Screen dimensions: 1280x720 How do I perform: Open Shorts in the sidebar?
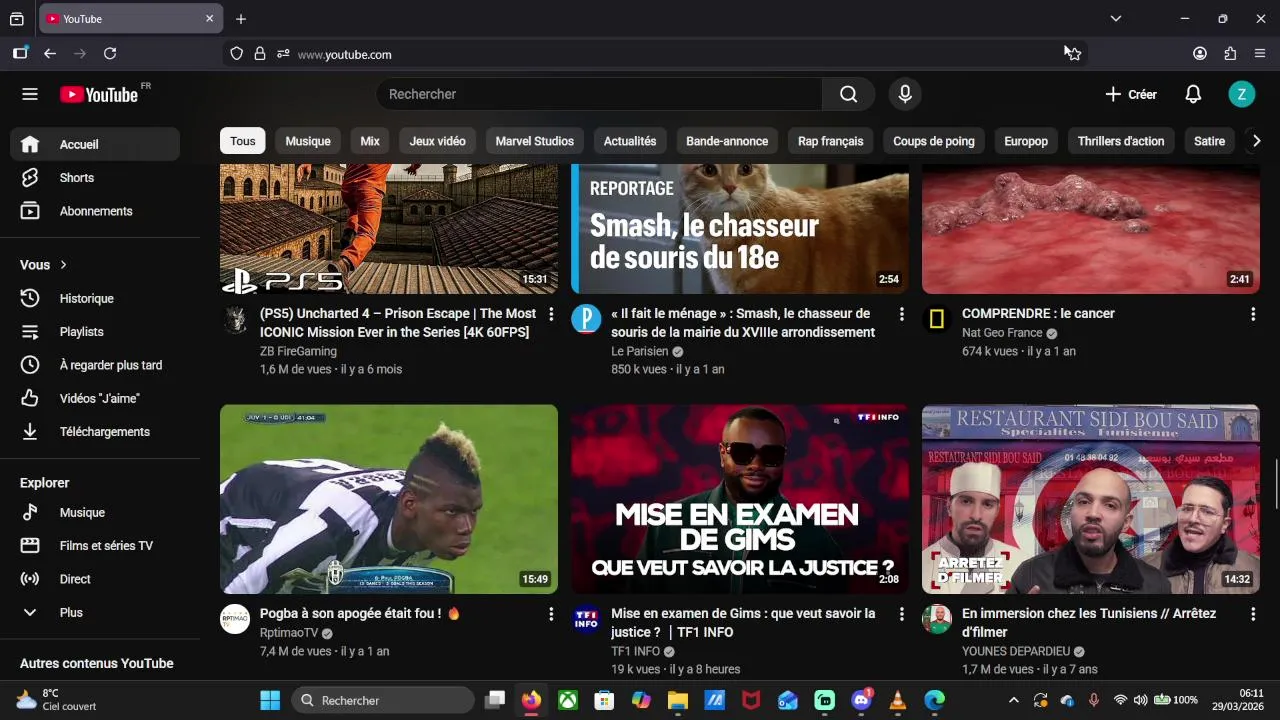[x=95, y=178]
